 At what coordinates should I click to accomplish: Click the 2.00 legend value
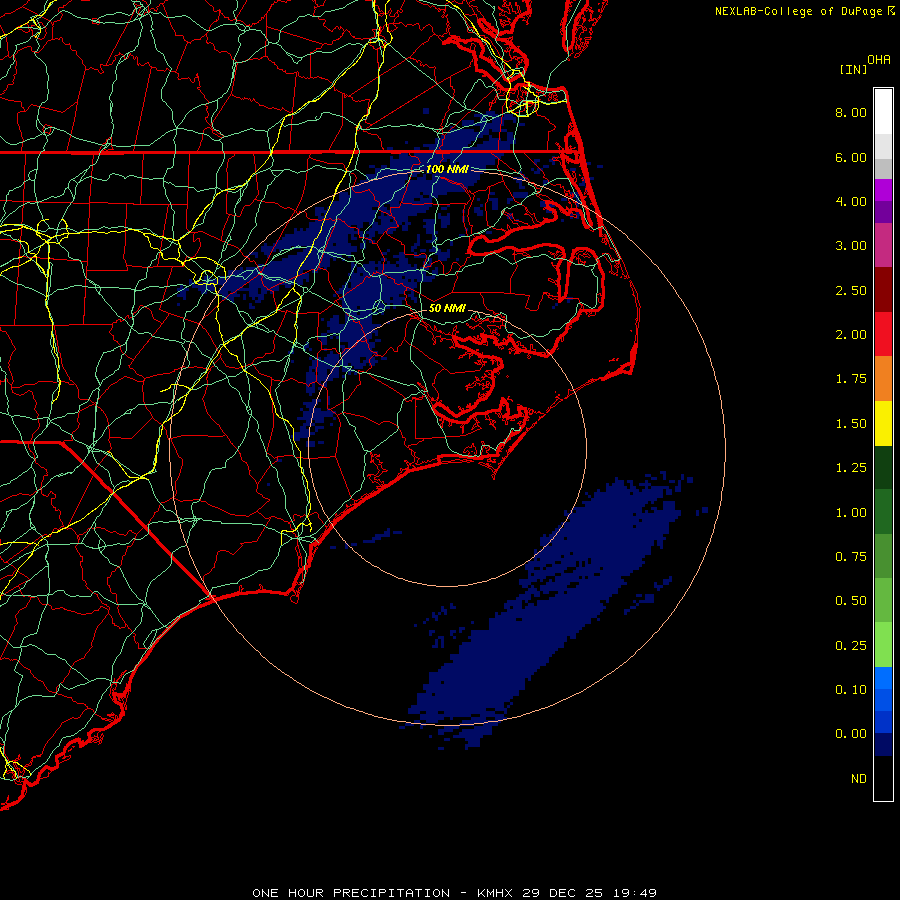tap(851, 335)
